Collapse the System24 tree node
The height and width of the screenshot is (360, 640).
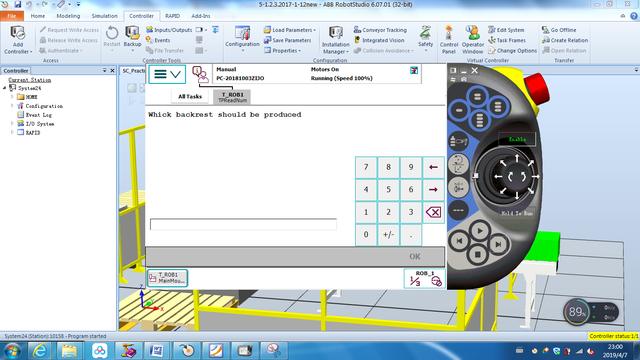5,88
